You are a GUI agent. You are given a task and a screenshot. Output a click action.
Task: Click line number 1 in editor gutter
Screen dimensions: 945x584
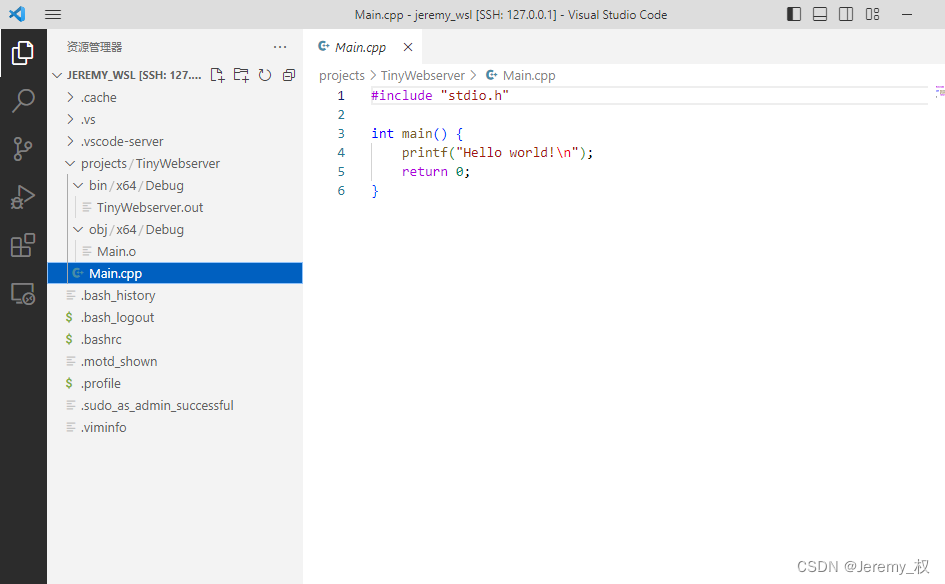(341, 95)
